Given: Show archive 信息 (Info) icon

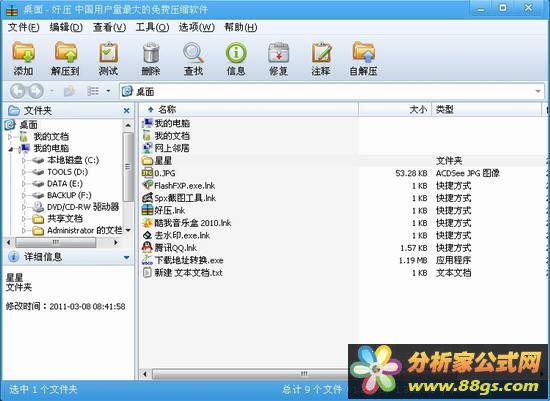Looking at the screenshot, I should [236, 58].
